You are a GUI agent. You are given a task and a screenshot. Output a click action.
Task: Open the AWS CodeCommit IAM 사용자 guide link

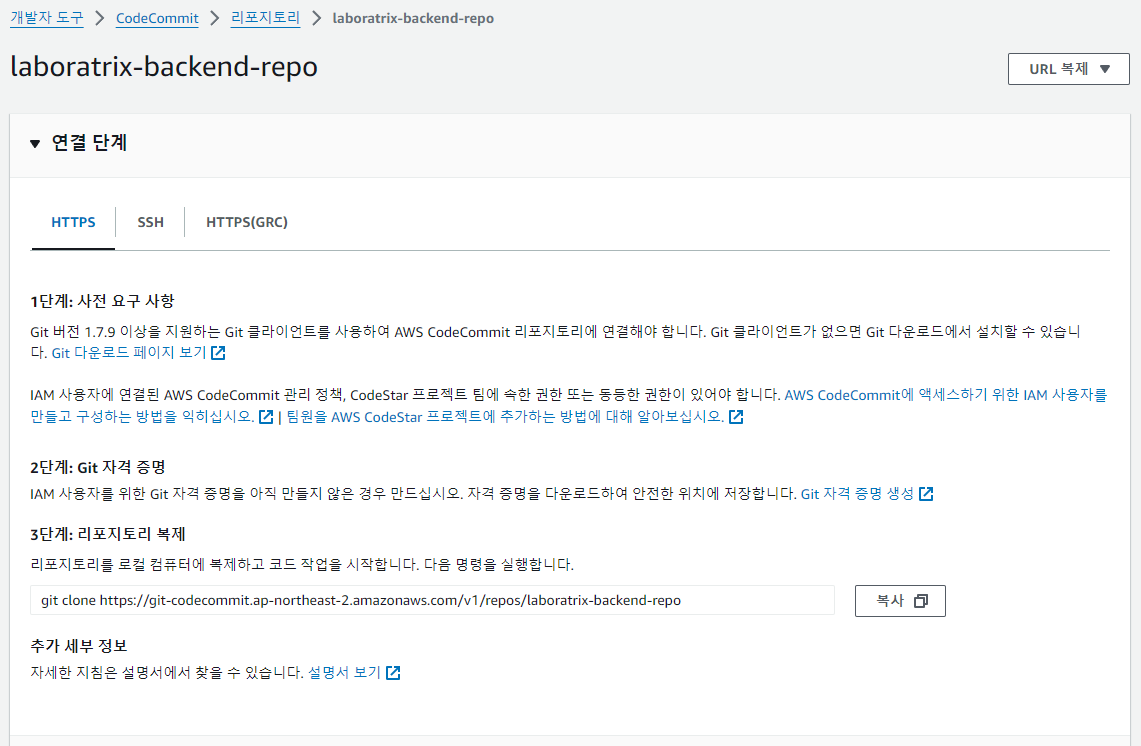[568, 405]
